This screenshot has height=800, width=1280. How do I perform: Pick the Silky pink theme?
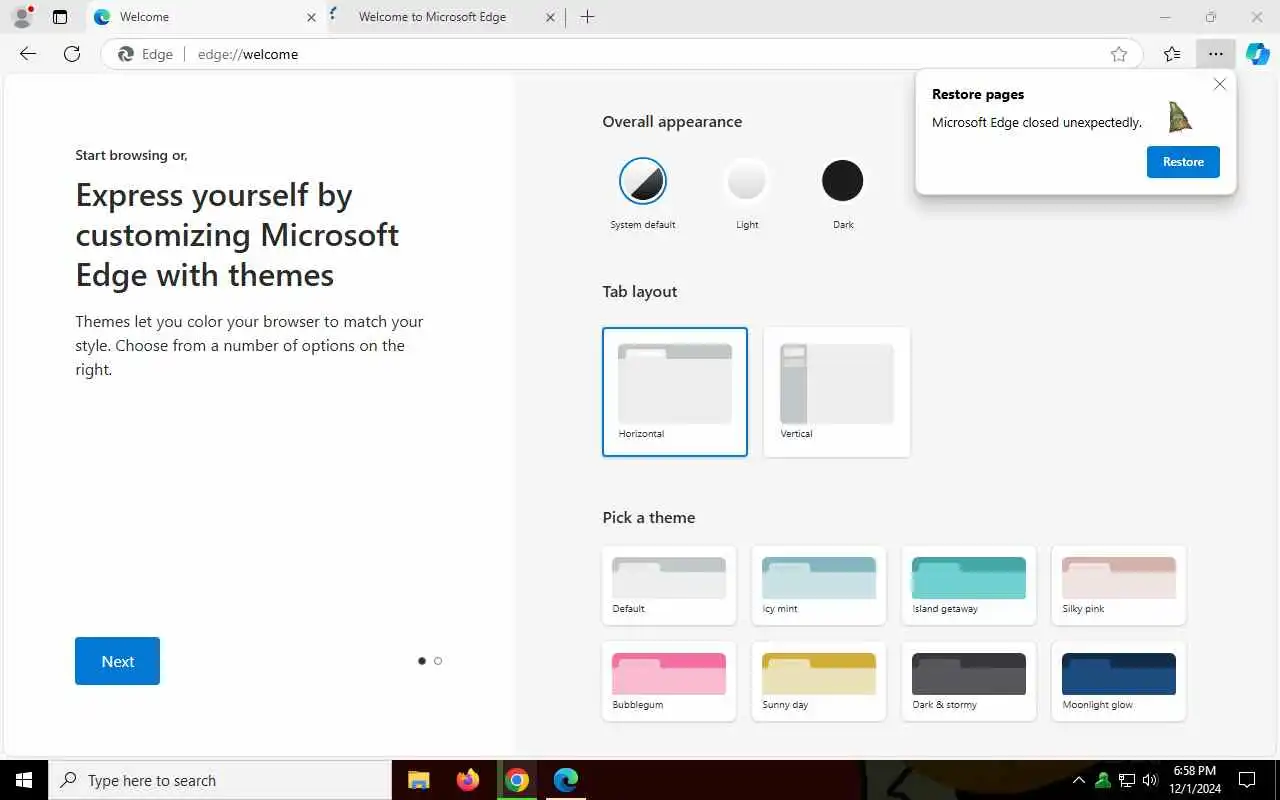pyautogui.click(x=1119, y=585)
